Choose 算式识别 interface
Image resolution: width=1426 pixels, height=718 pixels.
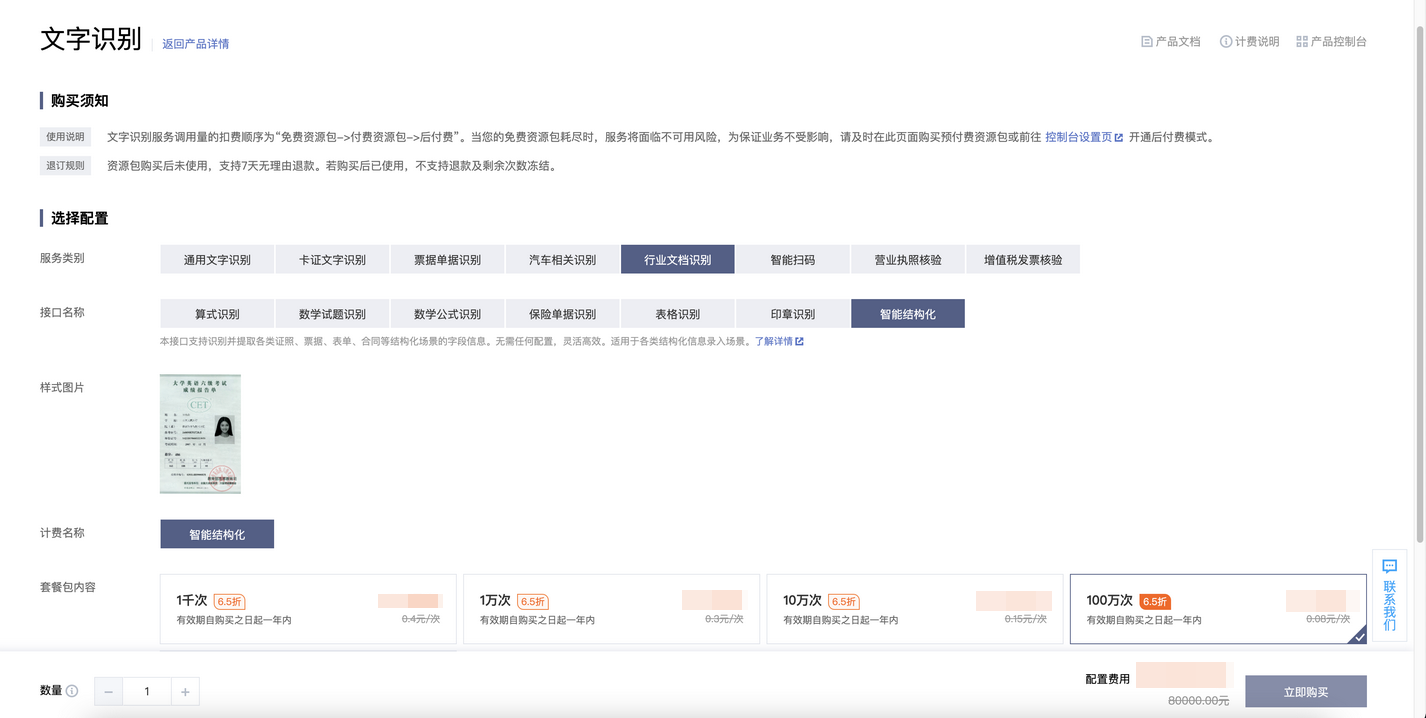click(x=217, y=314)
